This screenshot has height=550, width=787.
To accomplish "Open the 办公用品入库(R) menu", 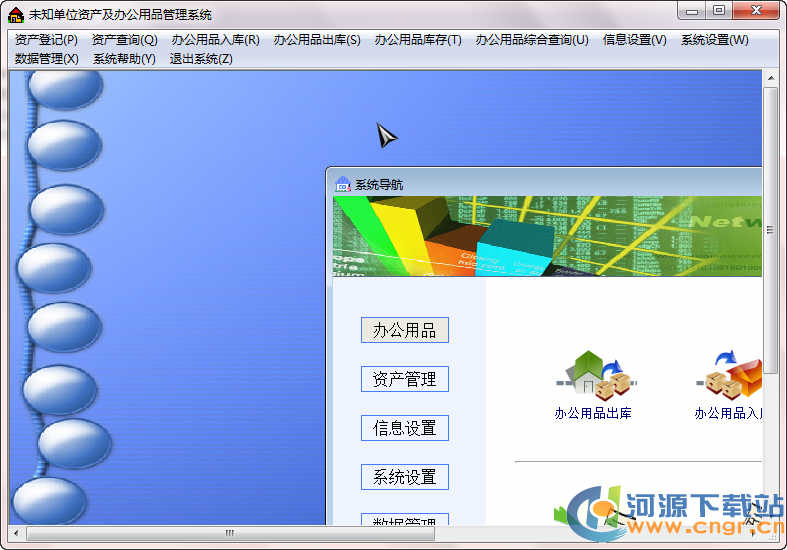I will [x=215, y=40].
